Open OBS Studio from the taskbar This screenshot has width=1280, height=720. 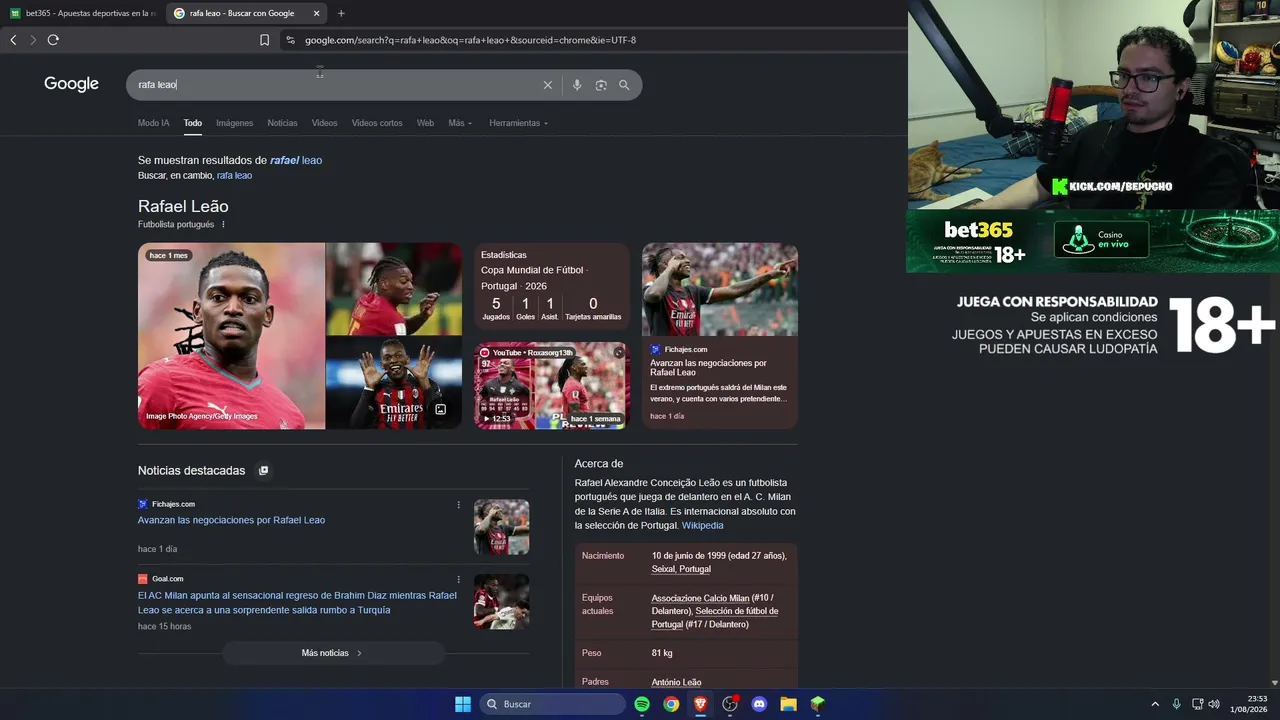click(730, 704)
